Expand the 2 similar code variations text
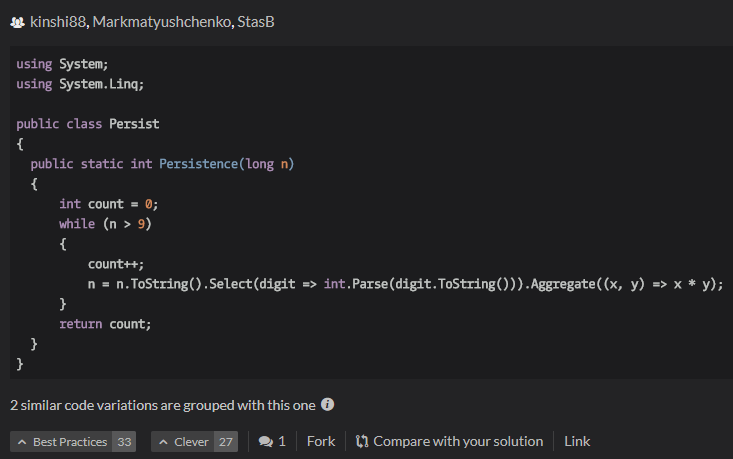Image resolution: width=733 pixels, height=459 pixels. [x=162, y=405]
